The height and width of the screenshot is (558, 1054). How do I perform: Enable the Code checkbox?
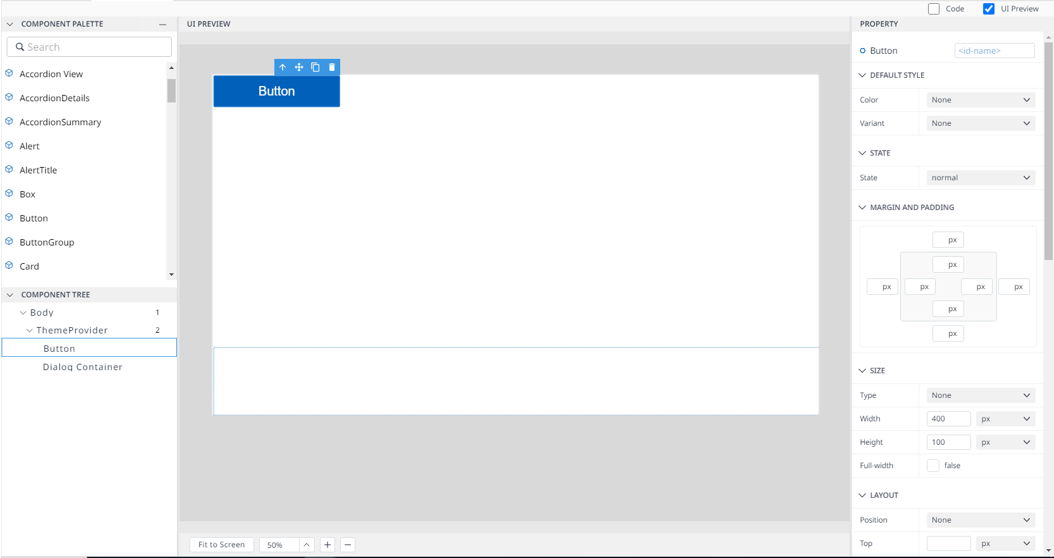934,9
